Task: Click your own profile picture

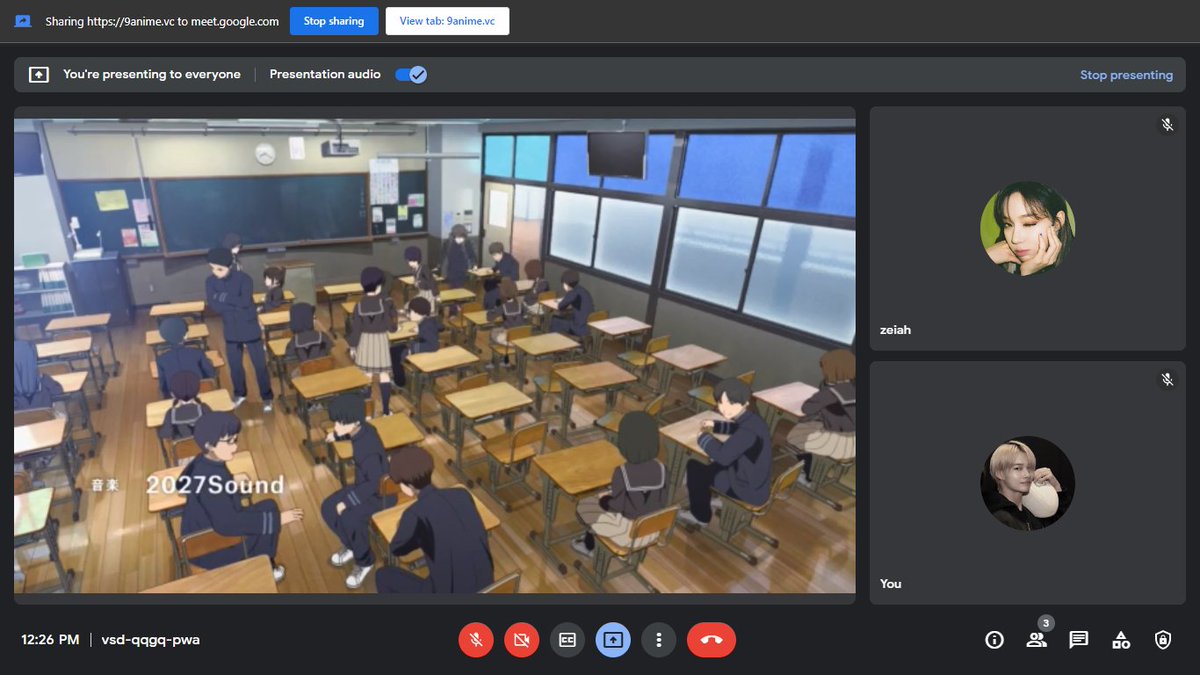Action: 1027,483
